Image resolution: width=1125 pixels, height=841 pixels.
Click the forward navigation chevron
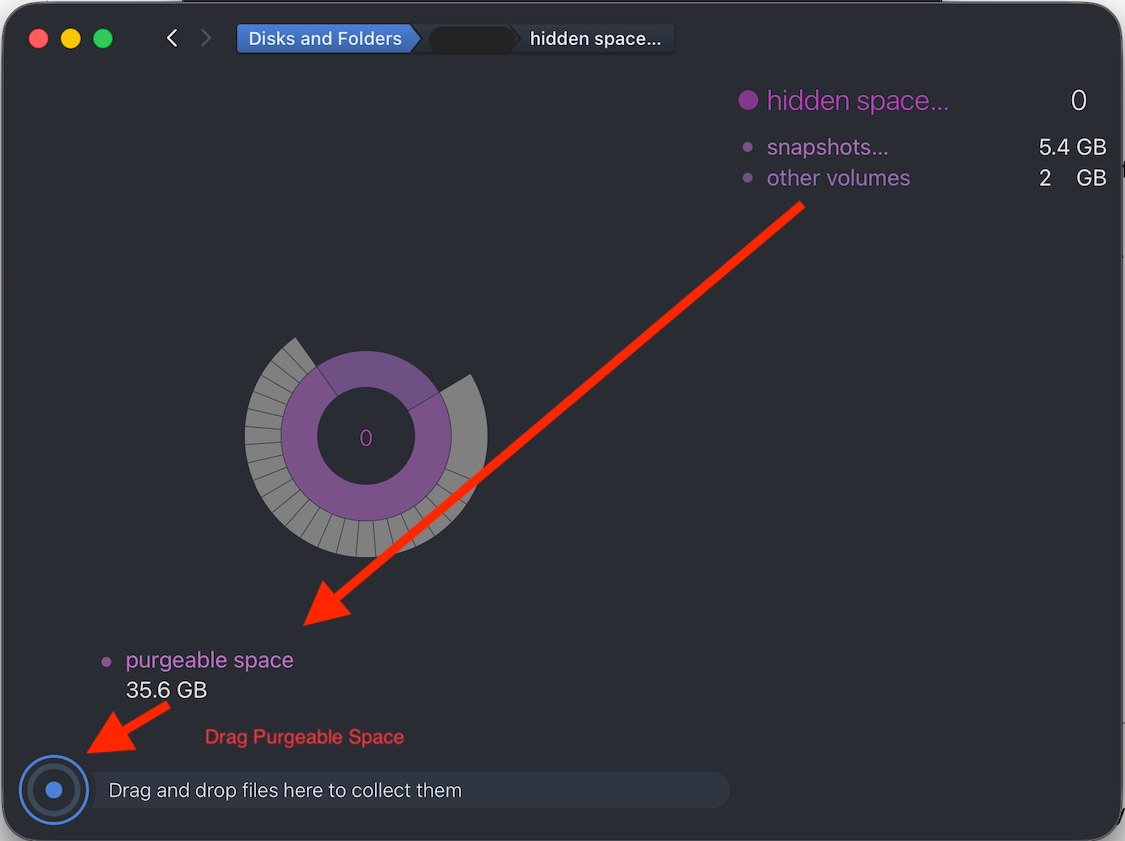coord(206,38)
